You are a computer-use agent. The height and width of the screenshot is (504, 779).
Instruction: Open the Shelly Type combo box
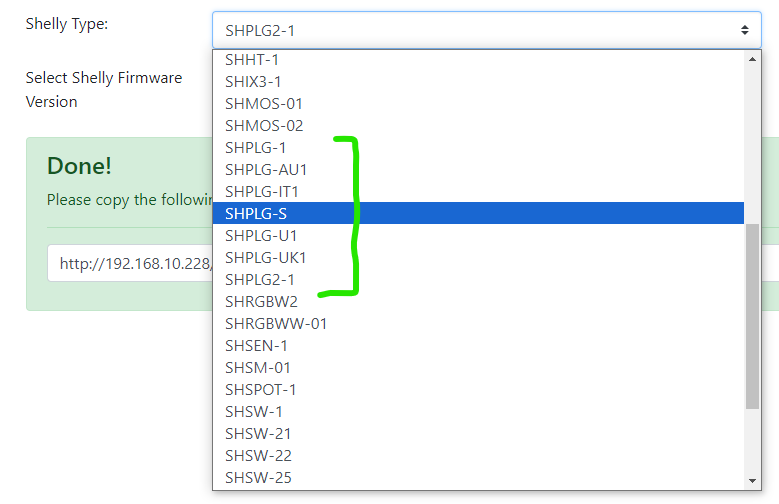click(486, 30)
